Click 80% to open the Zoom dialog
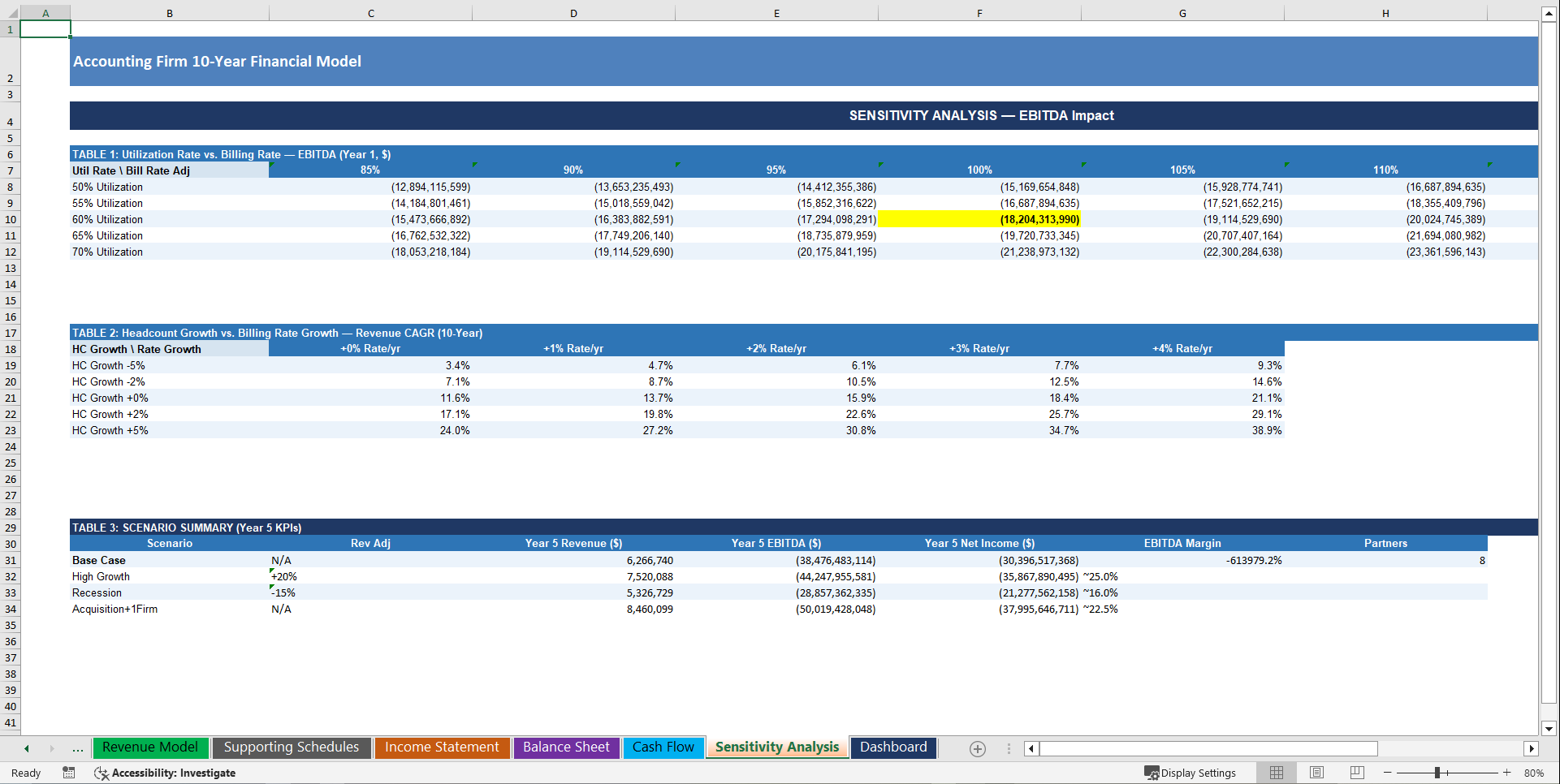 coord(1534,773)
